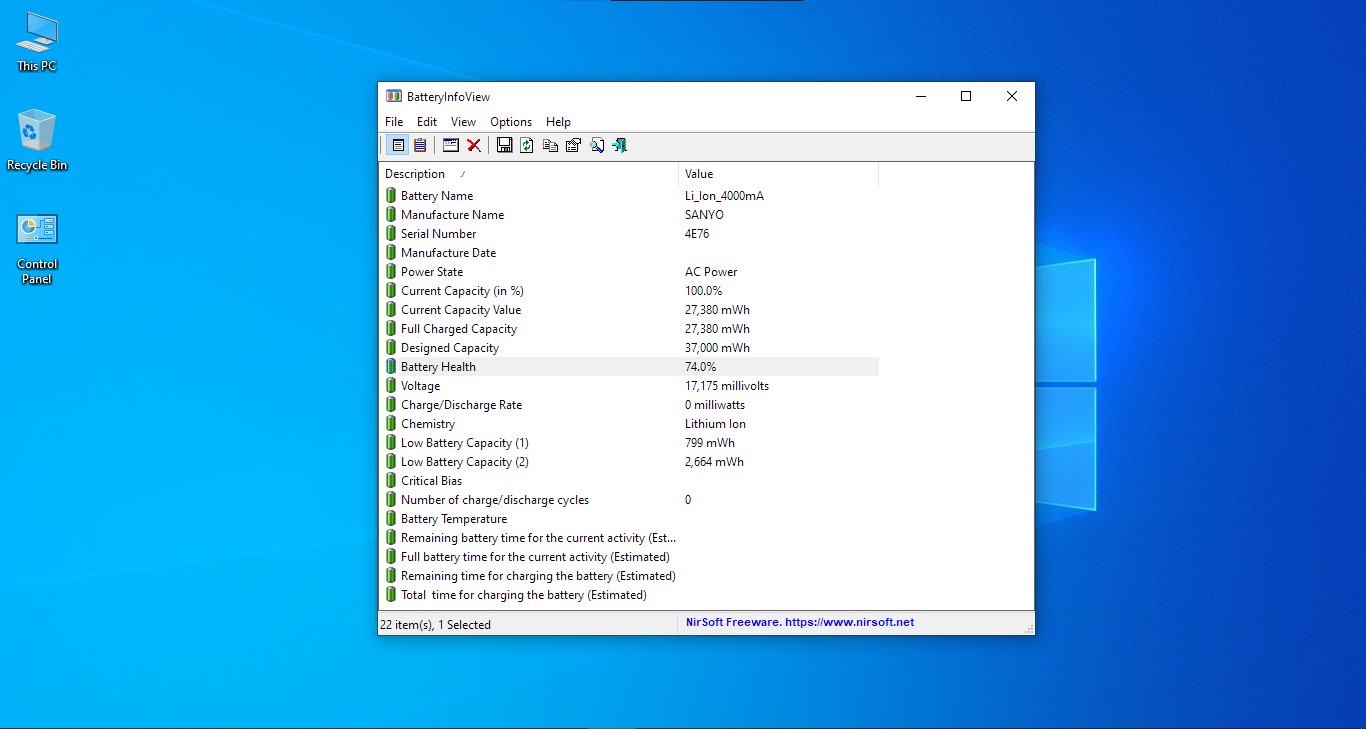Click the status bar item count text
Image resolution: width=1366 pixels, height=729 pixels.
[x=435, y=625]
